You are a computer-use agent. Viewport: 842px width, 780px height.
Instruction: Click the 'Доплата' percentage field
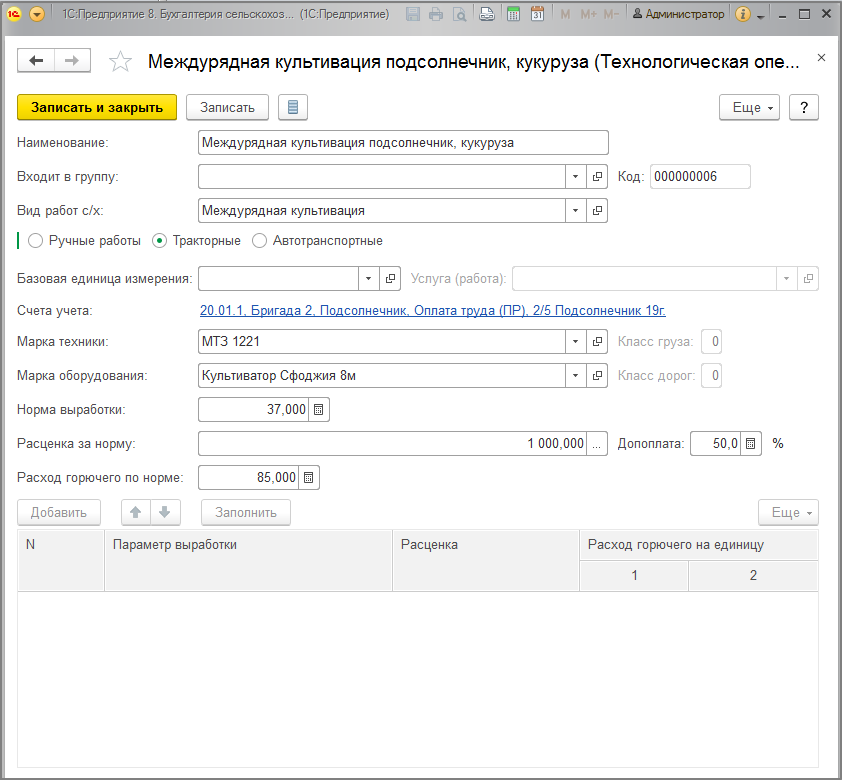(716, 443)
